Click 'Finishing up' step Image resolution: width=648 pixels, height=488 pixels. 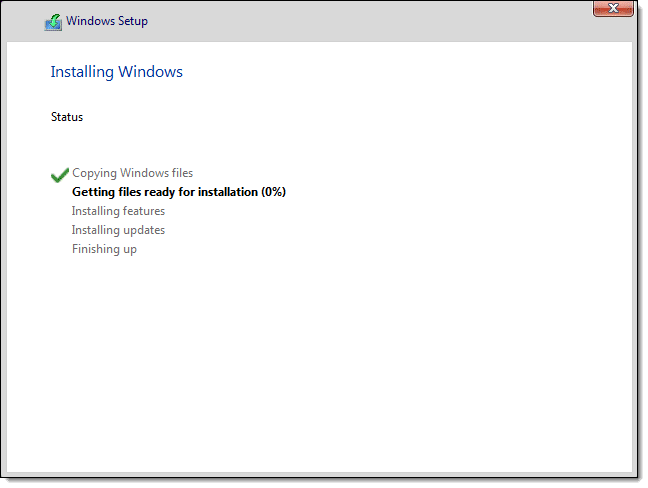[104, 249]
